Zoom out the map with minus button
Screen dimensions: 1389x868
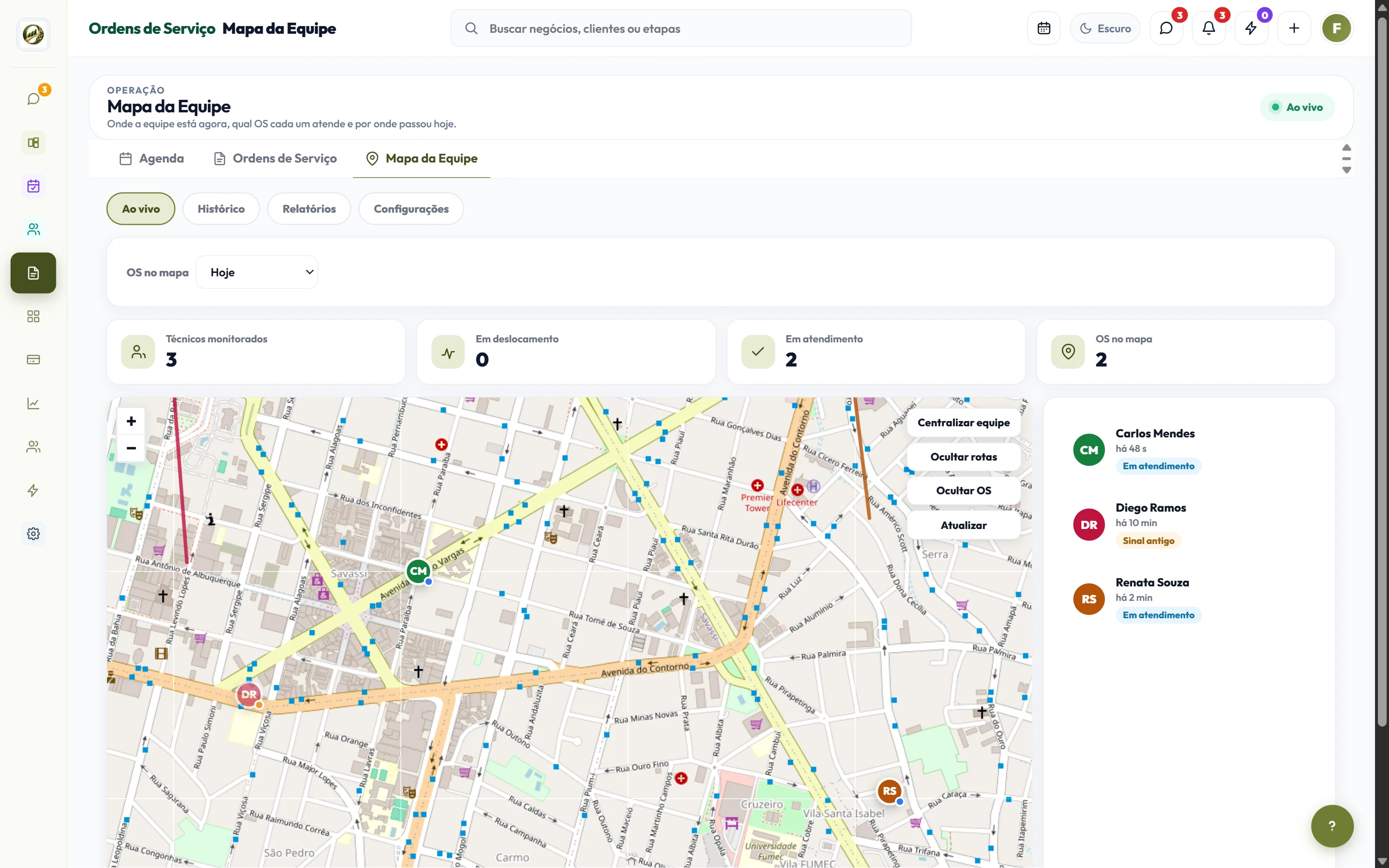click(131, 448)
